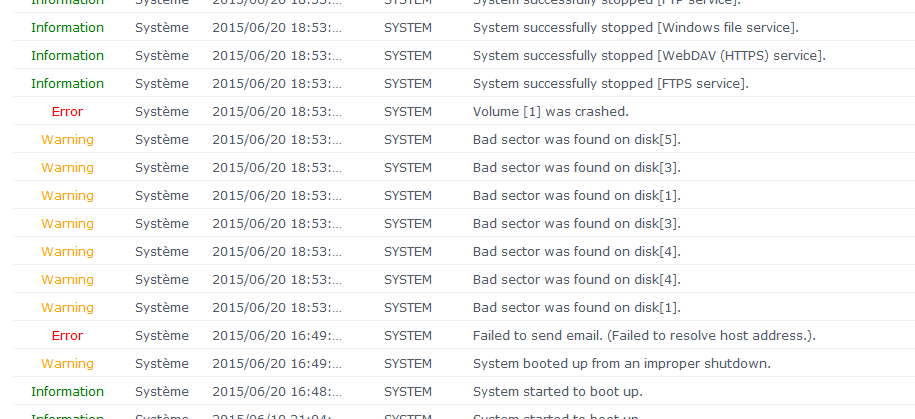Click the Information label on the FTPS service row
Image resolution: width=915 pixels, height=419 pixels.
click(x=67, y=83)
